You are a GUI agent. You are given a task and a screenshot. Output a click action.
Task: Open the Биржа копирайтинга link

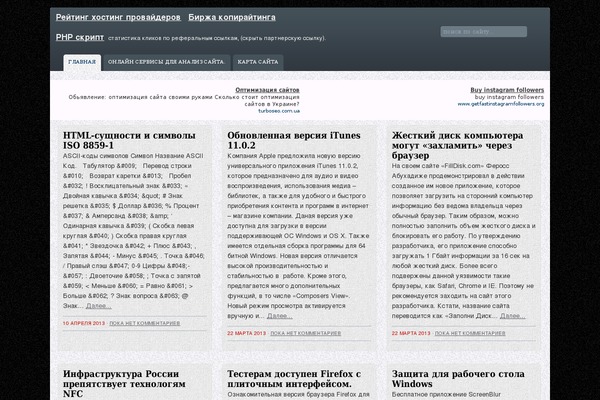pos(232,17)
